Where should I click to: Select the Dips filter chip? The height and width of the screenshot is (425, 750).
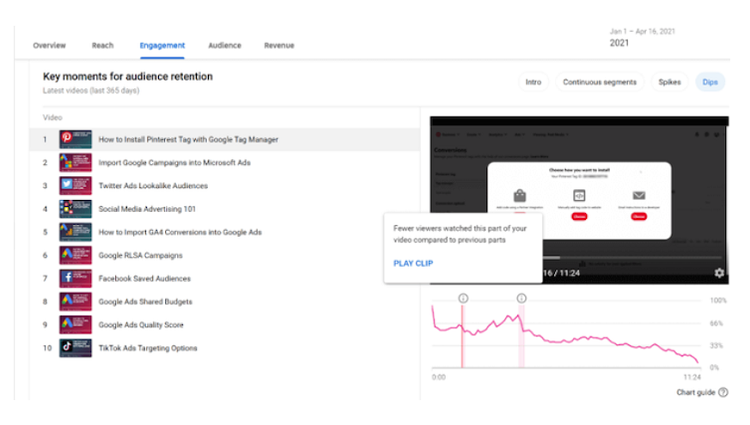710,82
